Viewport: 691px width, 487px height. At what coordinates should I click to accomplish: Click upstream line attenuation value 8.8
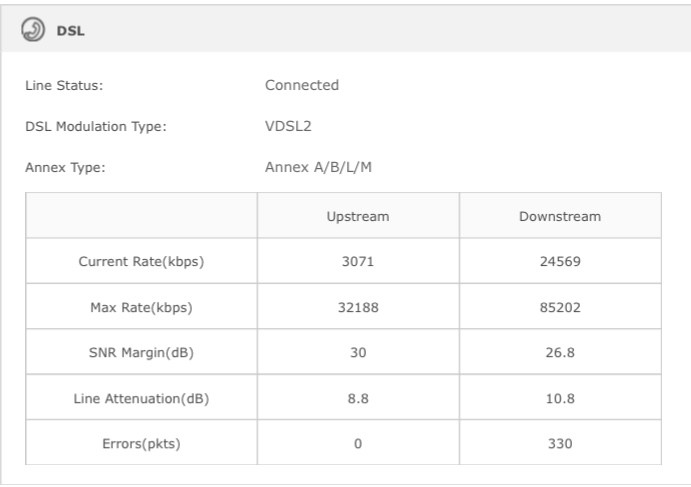coord(358,398)
